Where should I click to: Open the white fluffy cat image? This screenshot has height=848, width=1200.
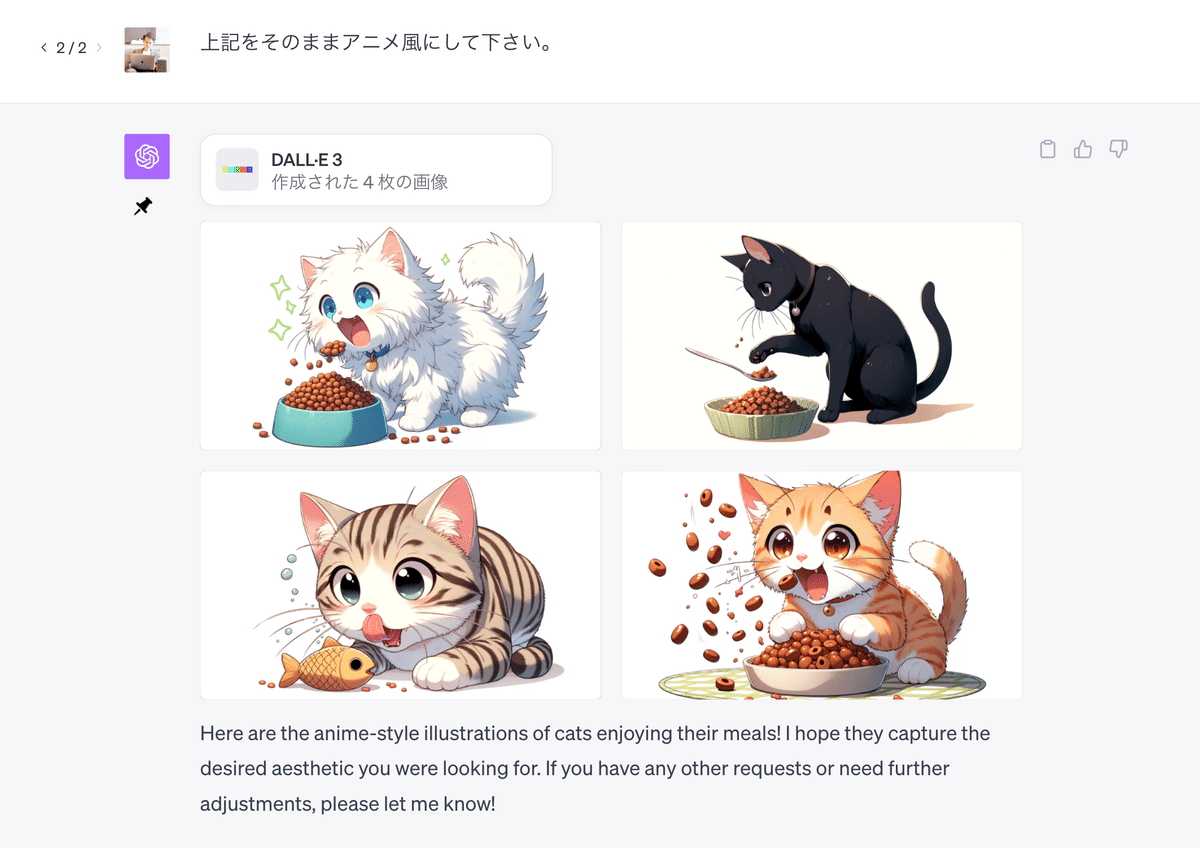coord(400,335)
